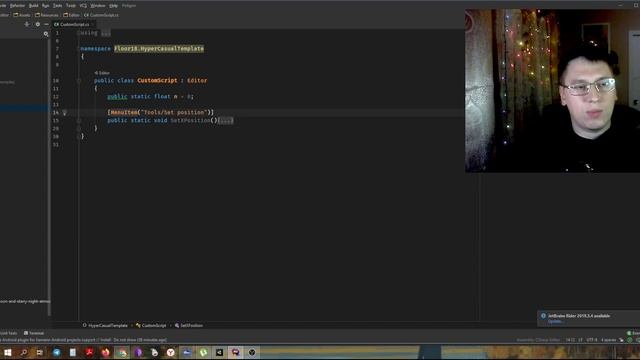Click the magnifier search icon in project panel
This screenshot has width=640, height=360.
pos(46,34)
